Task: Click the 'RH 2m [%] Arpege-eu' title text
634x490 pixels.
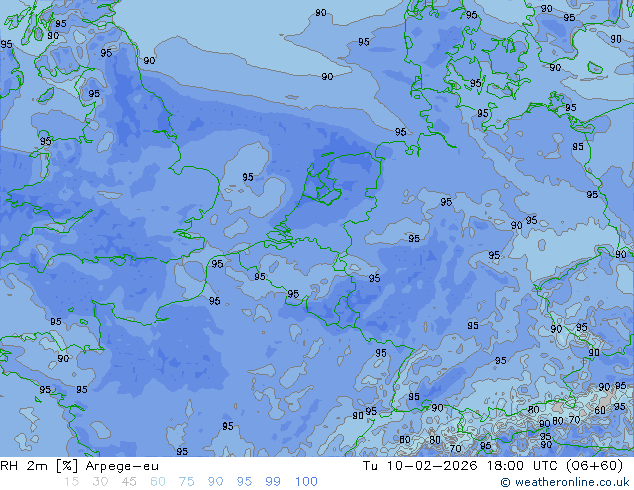Action: [x=79, y=466]
